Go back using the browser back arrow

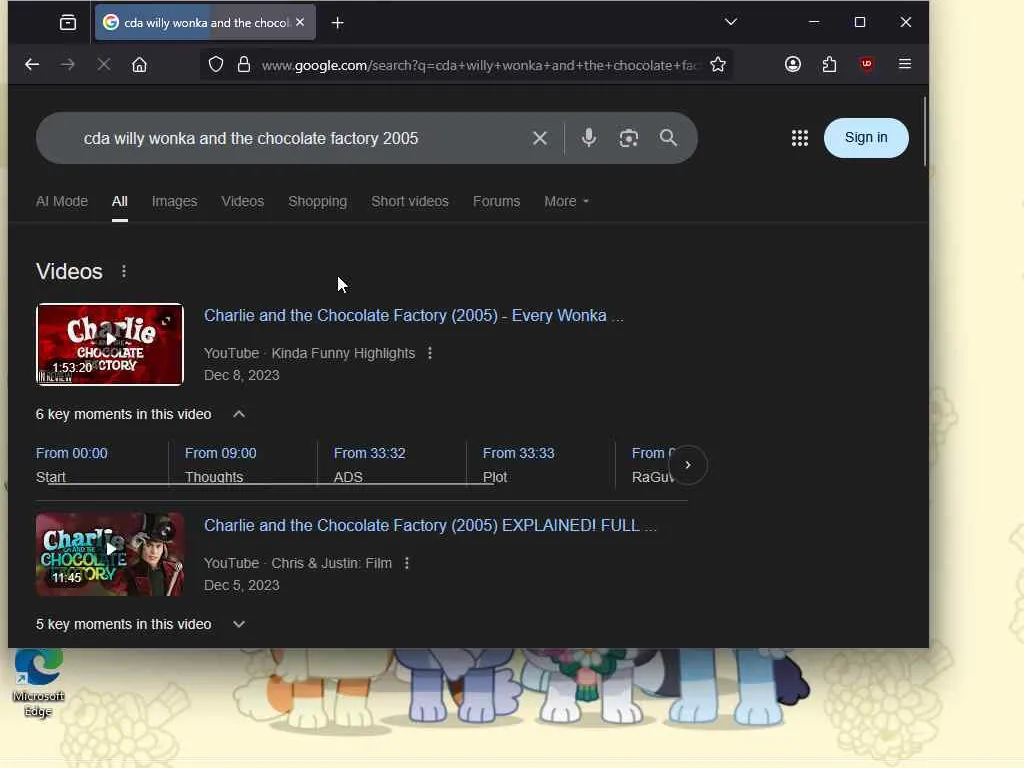[x=32, y=65]
